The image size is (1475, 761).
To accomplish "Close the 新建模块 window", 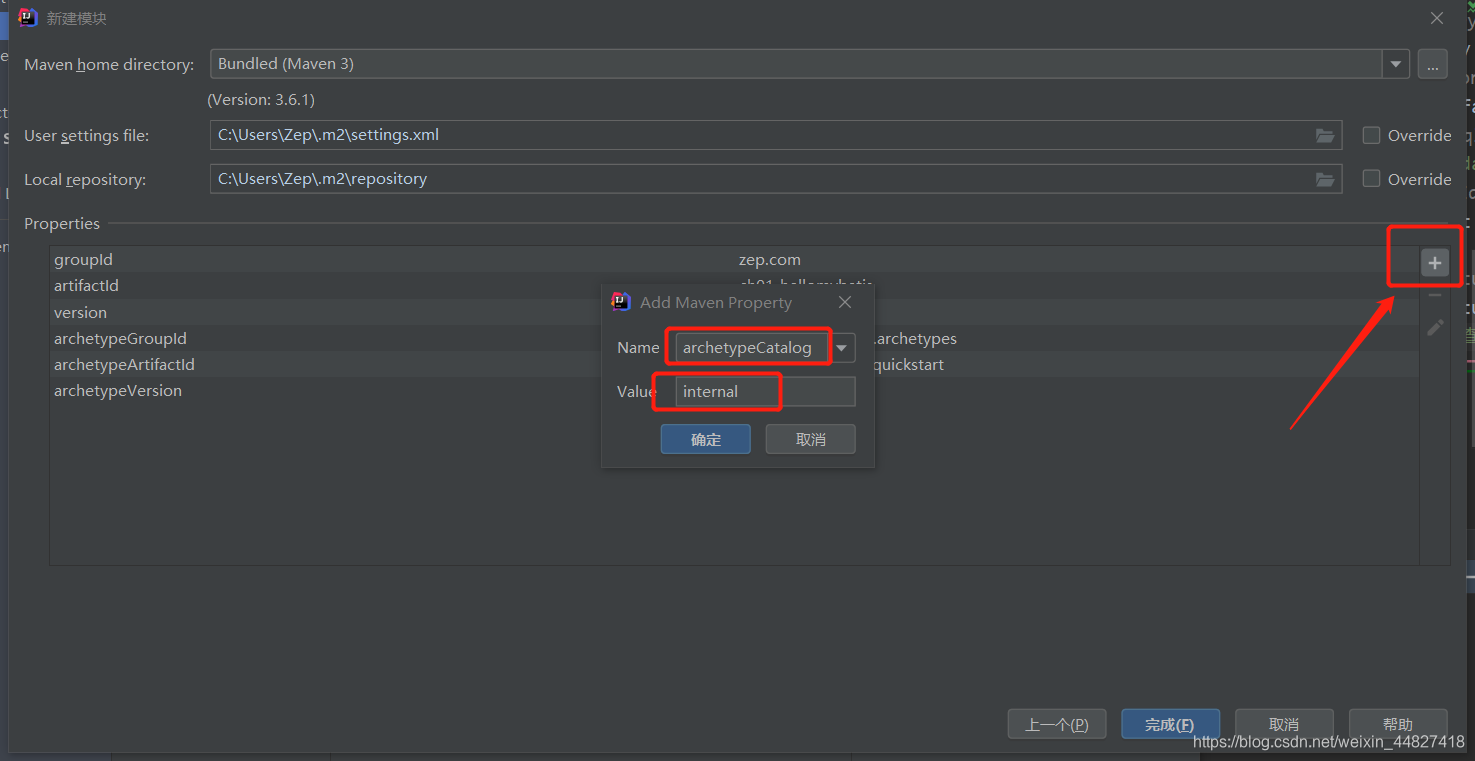I will pyautogui.click(x=1436, y=18).
